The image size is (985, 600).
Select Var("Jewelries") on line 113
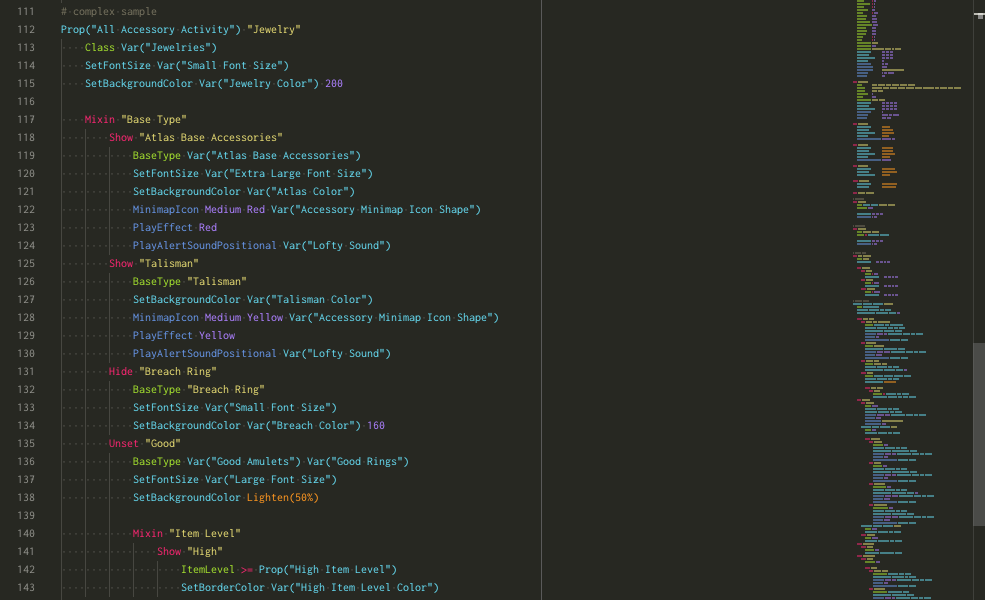169,48
